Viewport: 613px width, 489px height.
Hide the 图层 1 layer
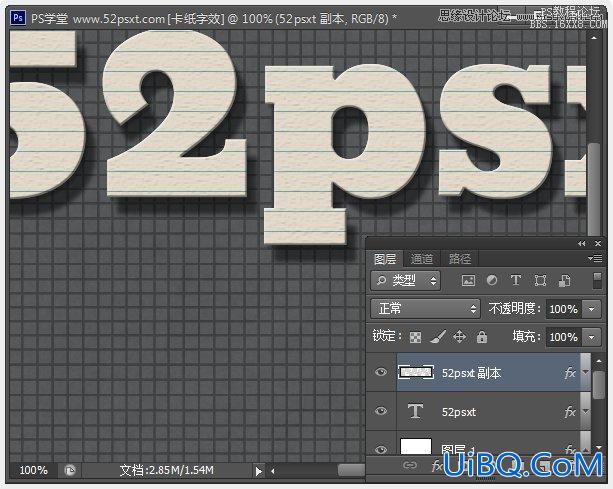pos(381,450)
